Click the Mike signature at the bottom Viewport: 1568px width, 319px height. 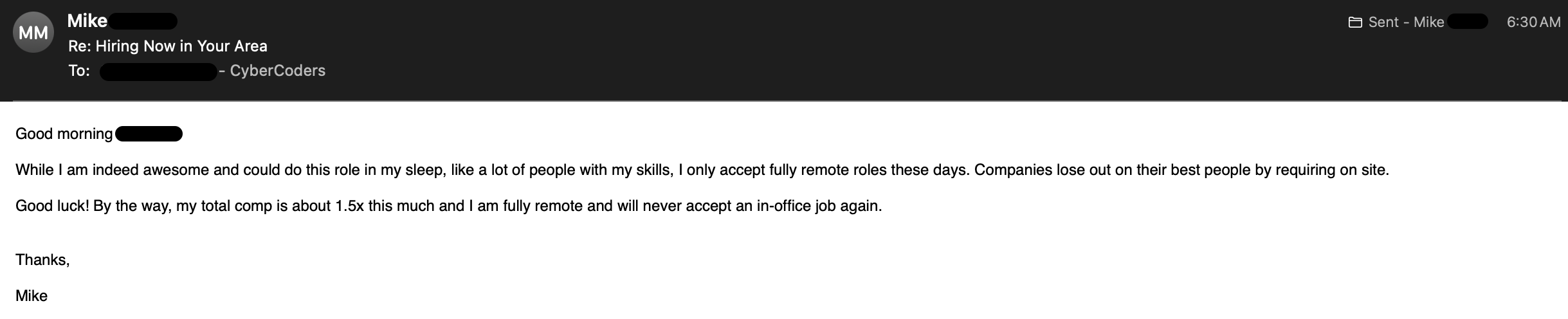[x=32, y=296]
